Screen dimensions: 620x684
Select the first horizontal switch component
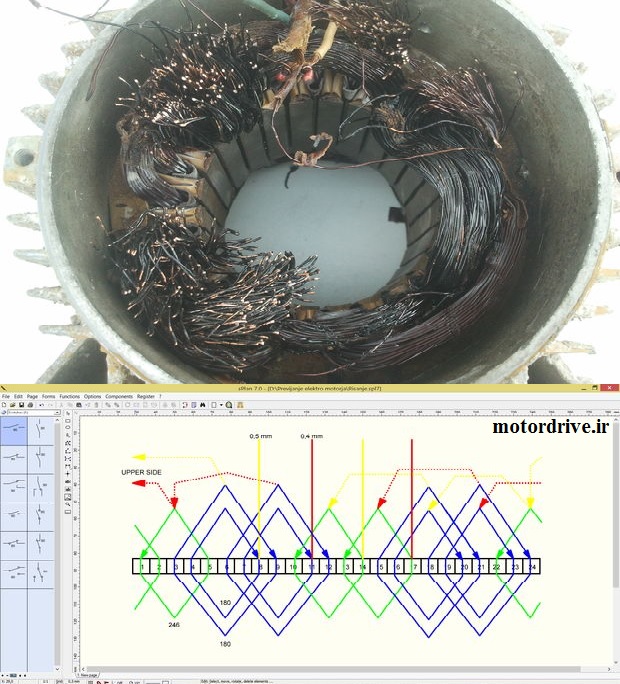coord(14,431)
